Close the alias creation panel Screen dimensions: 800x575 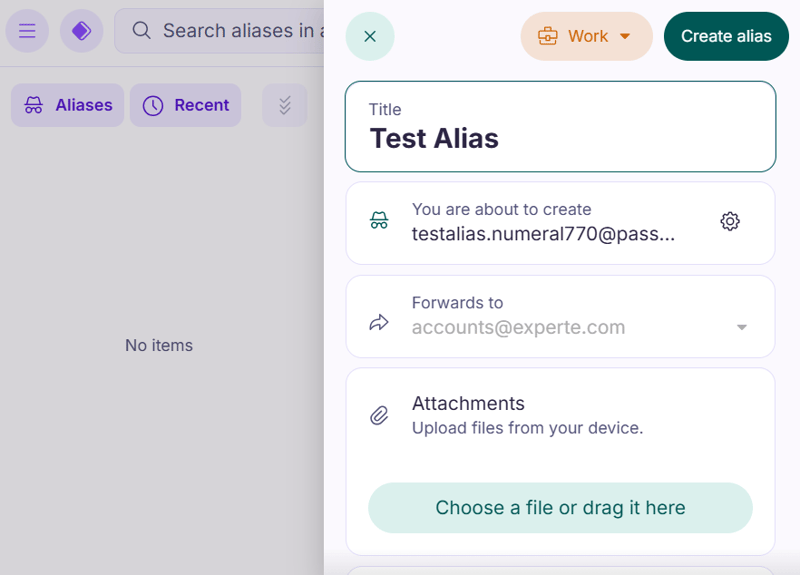(x=370, y=37)
